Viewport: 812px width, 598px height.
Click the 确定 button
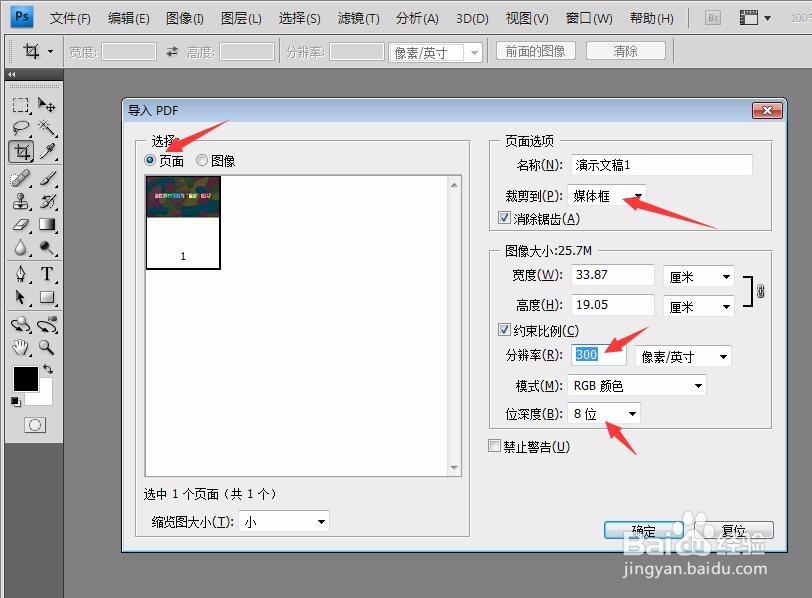[x=643, y=531]
